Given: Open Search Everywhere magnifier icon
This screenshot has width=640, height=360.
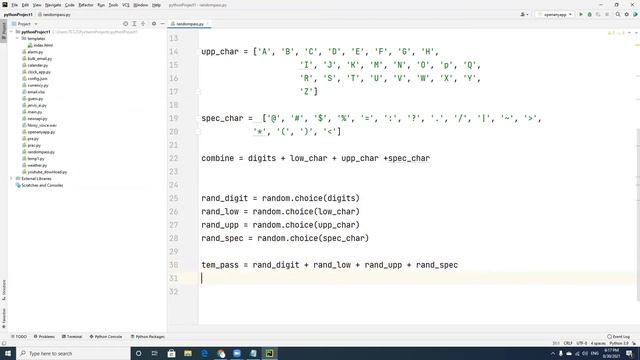Looking at the screenshot, I should pos(618,14).
